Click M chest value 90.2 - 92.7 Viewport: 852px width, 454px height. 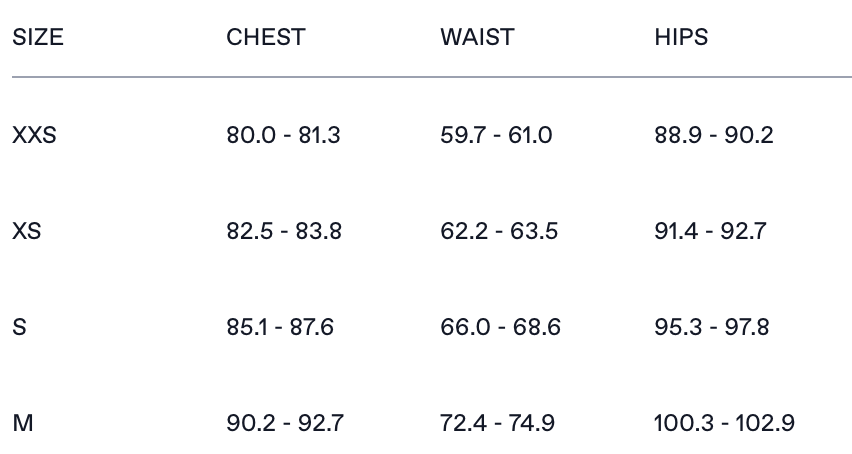tap(285, 423)
